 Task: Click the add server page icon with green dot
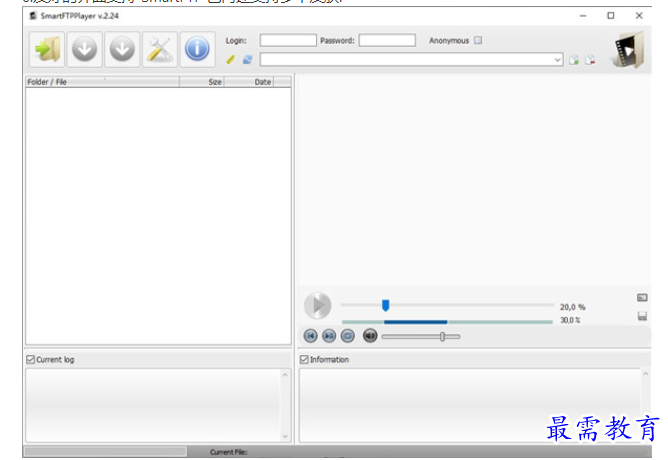click(574, 60)
